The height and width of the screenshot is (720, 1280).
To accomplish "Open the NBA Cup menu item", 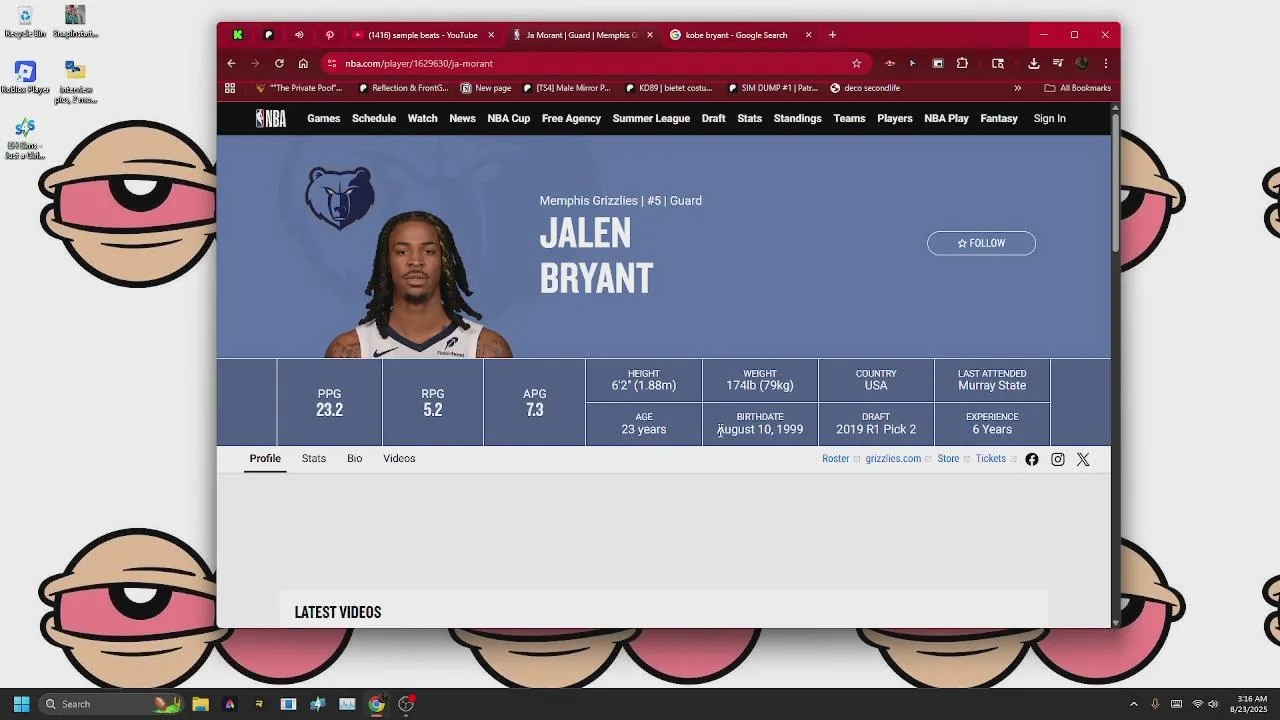I will coord(509,118).
